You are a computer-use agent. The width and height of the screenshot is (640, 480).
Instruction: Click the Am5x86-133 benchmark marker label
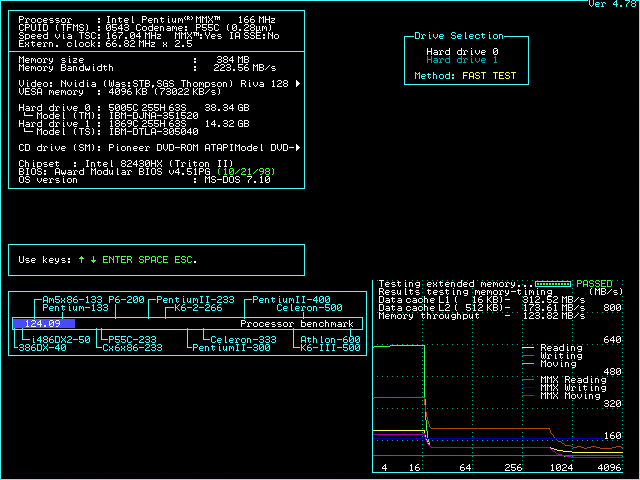pos(72,300)
